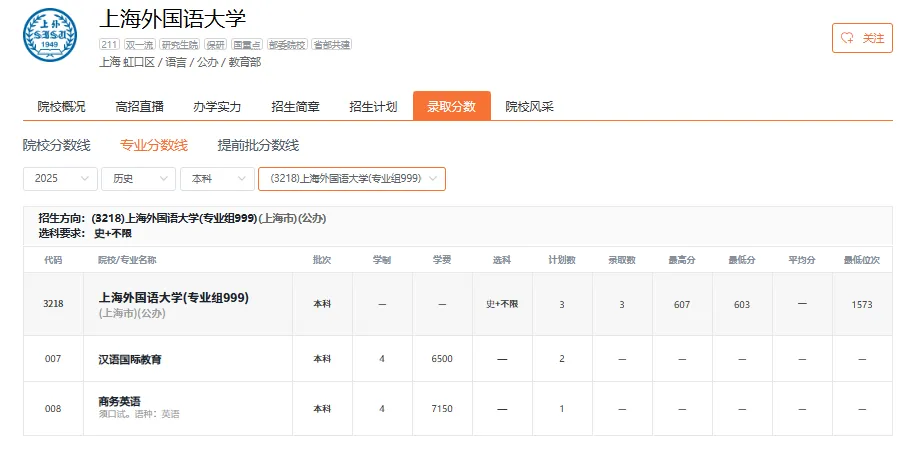This screenshot has height=450, width=918.
Task: Switch to 院校分数线 sub-tab
Action: coord(57,145)
